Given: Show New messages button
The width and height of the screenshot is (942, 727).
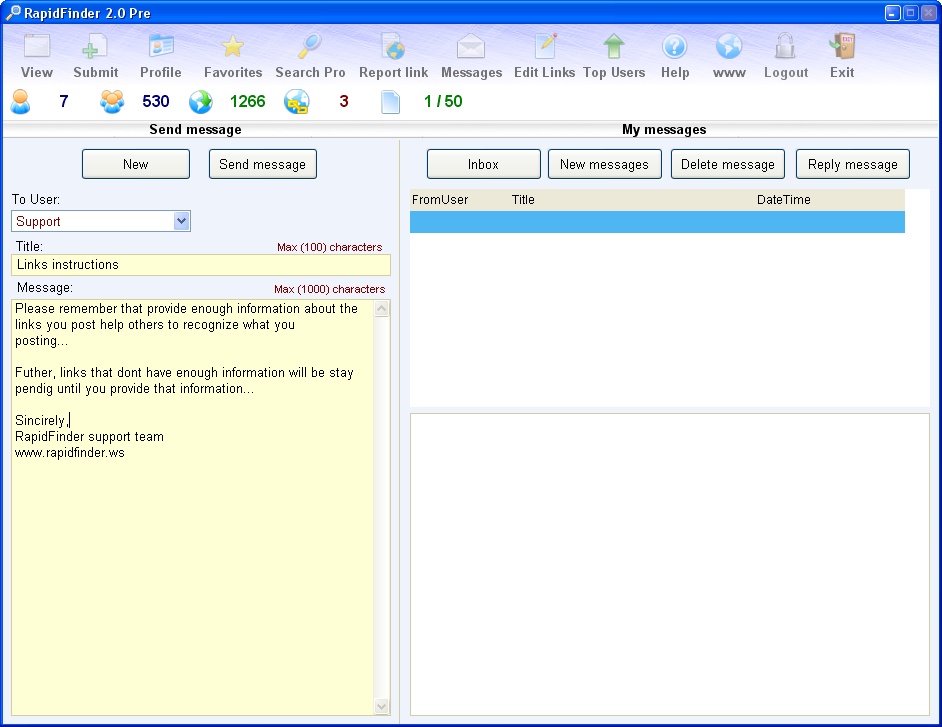Looking at the screenshot, I should (604, 164).
